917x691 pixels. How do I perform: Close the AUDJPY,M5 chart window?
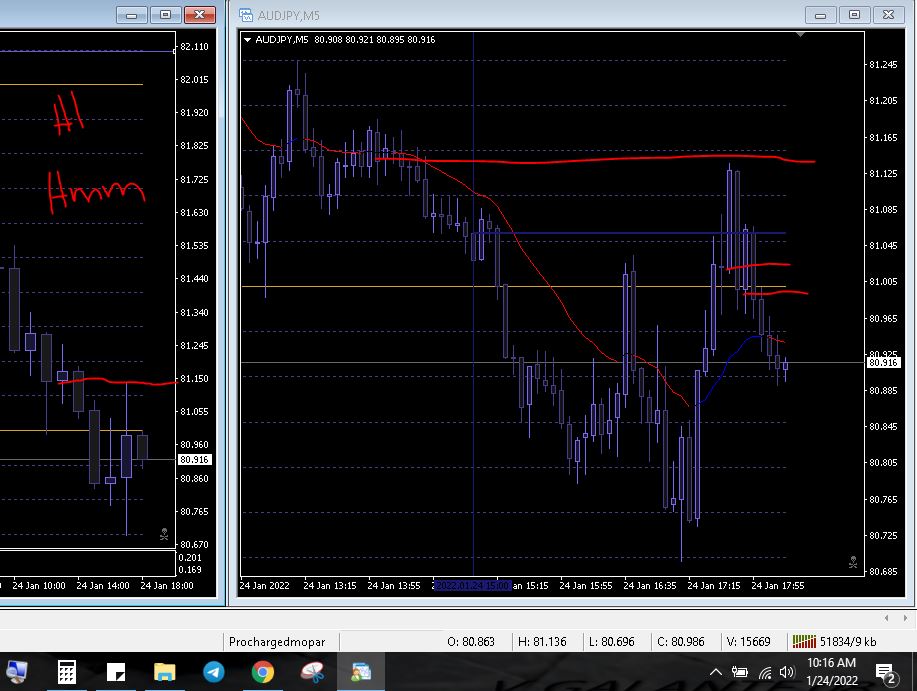click(x=888, y=15)
